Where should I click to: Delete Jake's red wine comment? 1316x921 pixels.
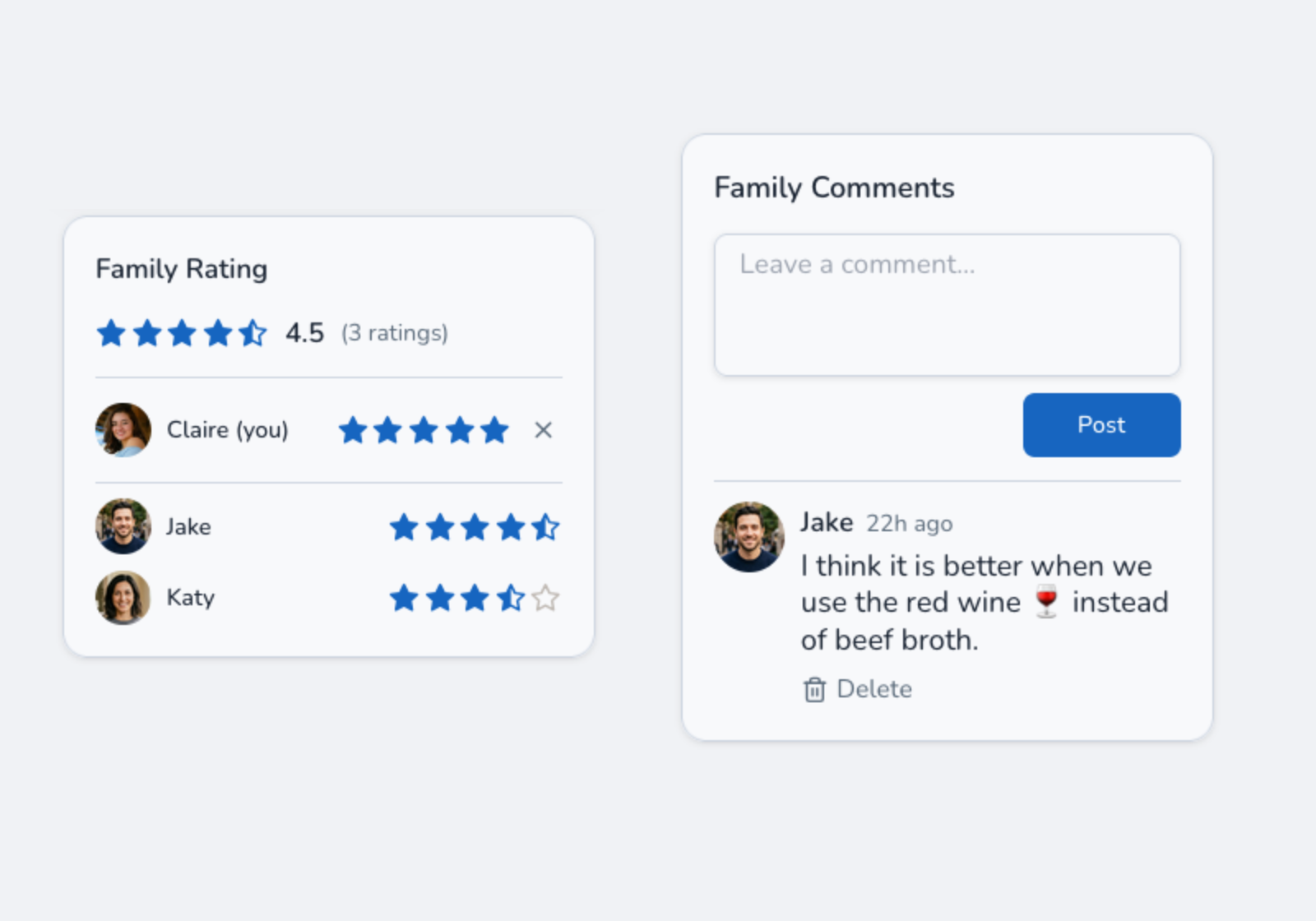857,689
